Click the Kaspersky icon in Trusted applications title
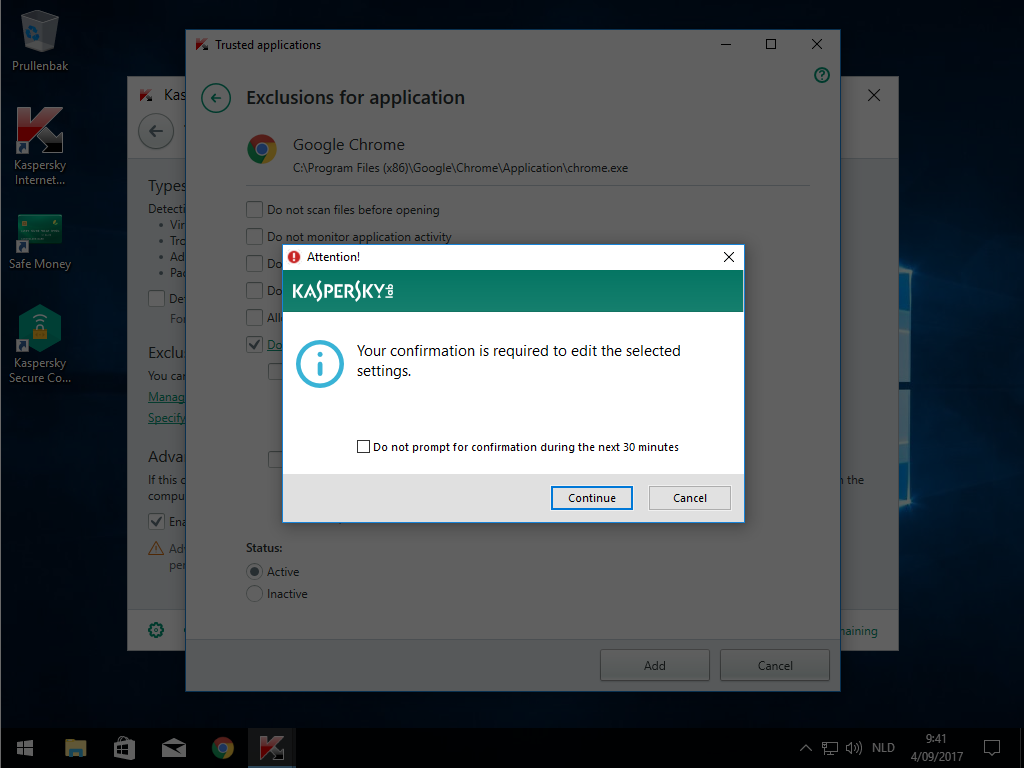Image resolution: width=1024 pixels, height=768 pixels. (x=202, y=44)
